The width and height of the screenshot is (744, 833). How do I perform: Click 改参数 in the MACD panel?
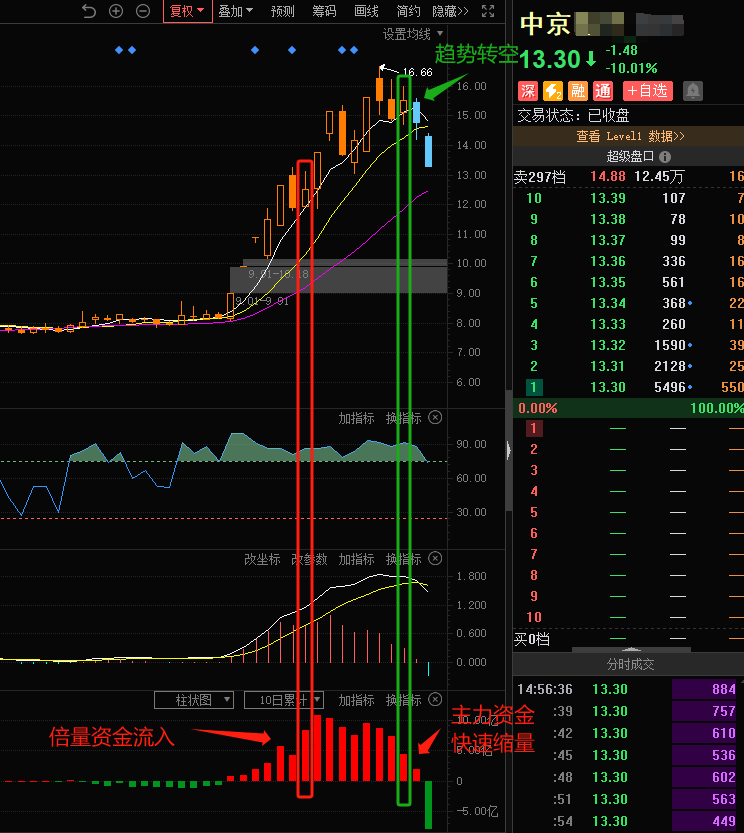(x=309, y=559)
